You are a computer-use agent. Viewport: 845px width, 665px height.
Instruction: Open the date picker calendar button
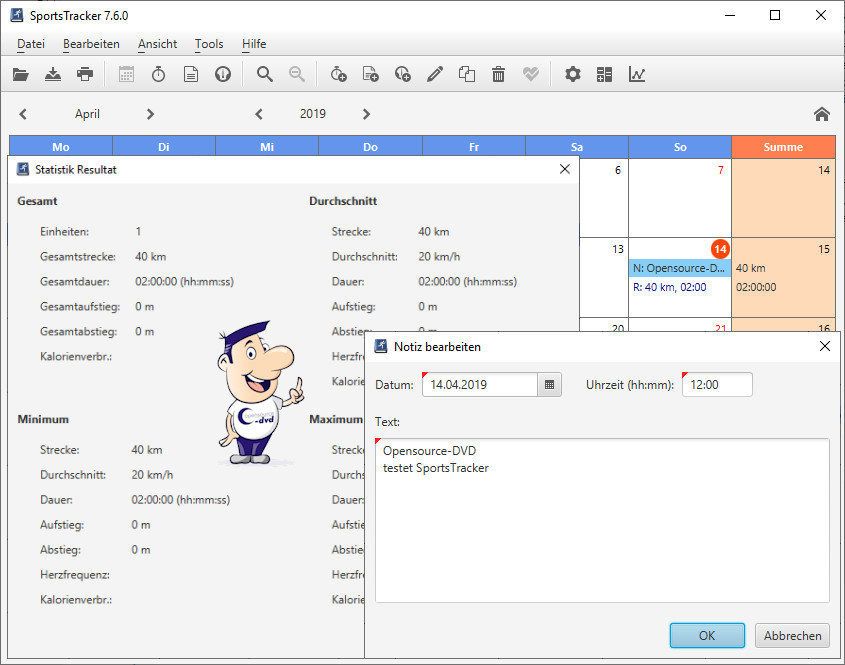point(549,385)
